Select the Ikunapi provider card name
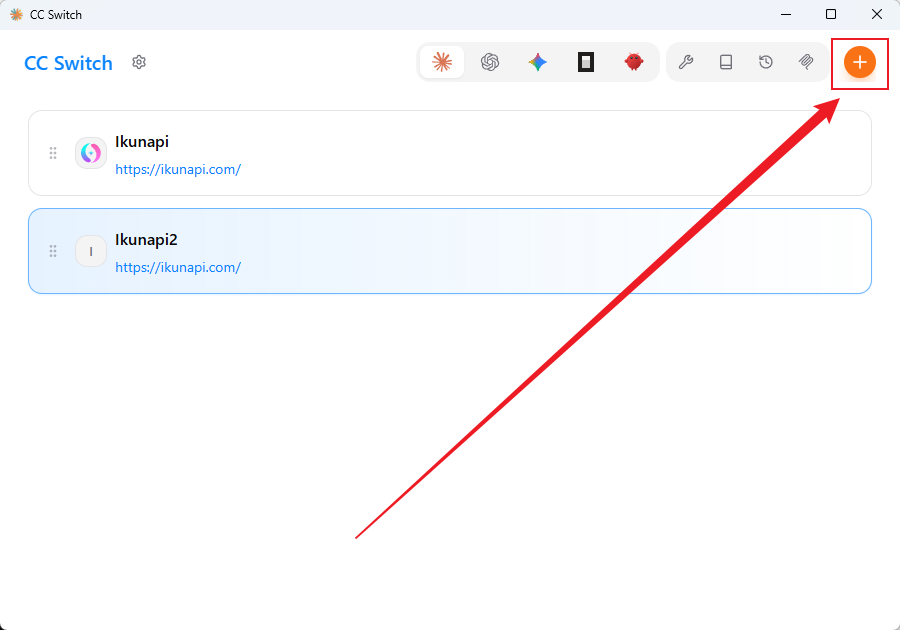Image resolution: width=900 pixels, height=630 pixels. 142,142
